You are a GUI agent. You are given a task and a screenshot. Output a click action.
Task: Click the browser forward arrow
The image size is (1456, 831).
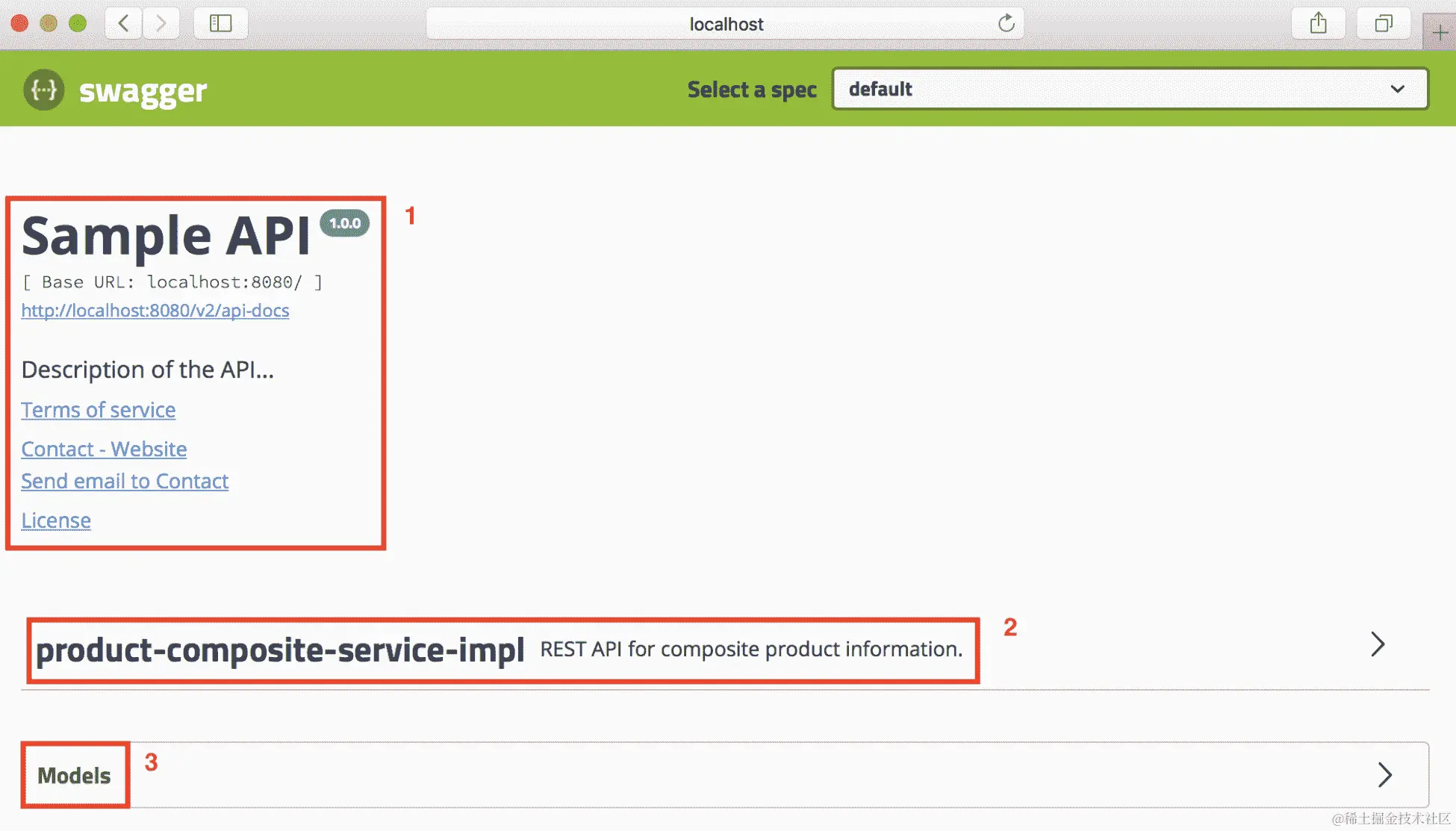(x=161, y=23)
